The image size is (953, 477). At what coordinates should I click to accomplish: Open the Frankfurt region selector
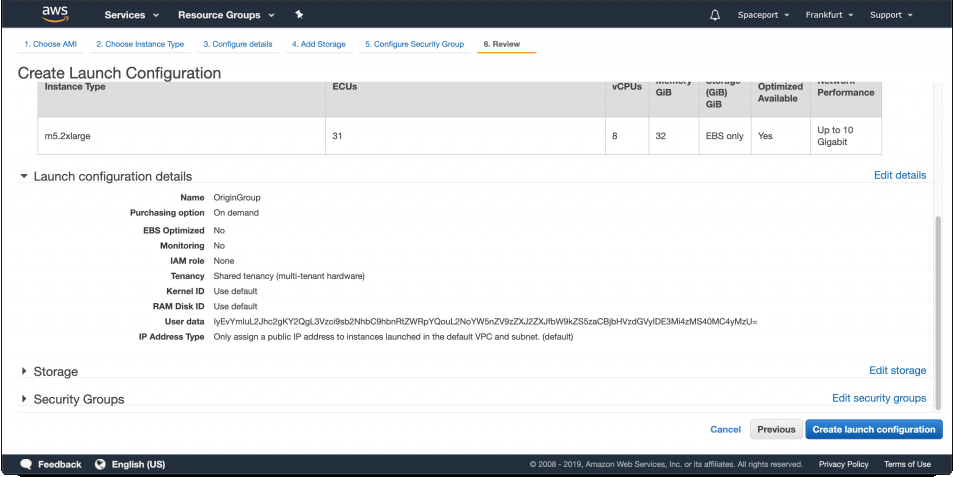pos(830,15)
